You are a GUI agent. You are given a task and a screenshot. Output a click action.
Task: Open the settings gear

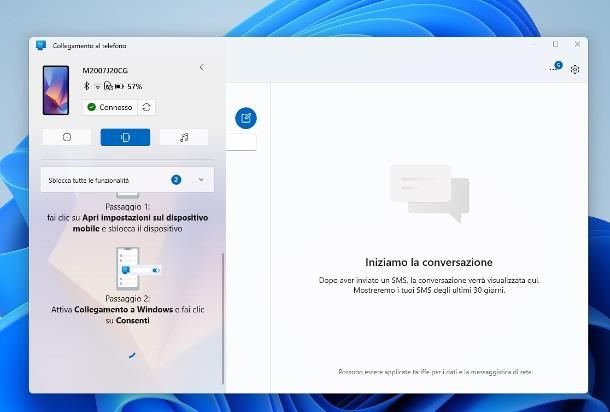[x=575, y=69]
